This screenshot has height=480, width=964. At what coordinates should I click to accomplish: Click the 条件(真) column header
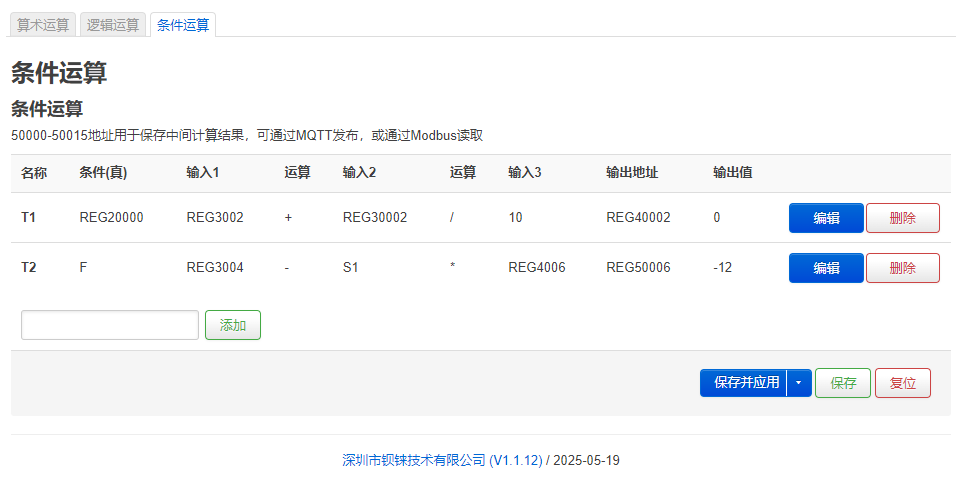pos(103,173)
